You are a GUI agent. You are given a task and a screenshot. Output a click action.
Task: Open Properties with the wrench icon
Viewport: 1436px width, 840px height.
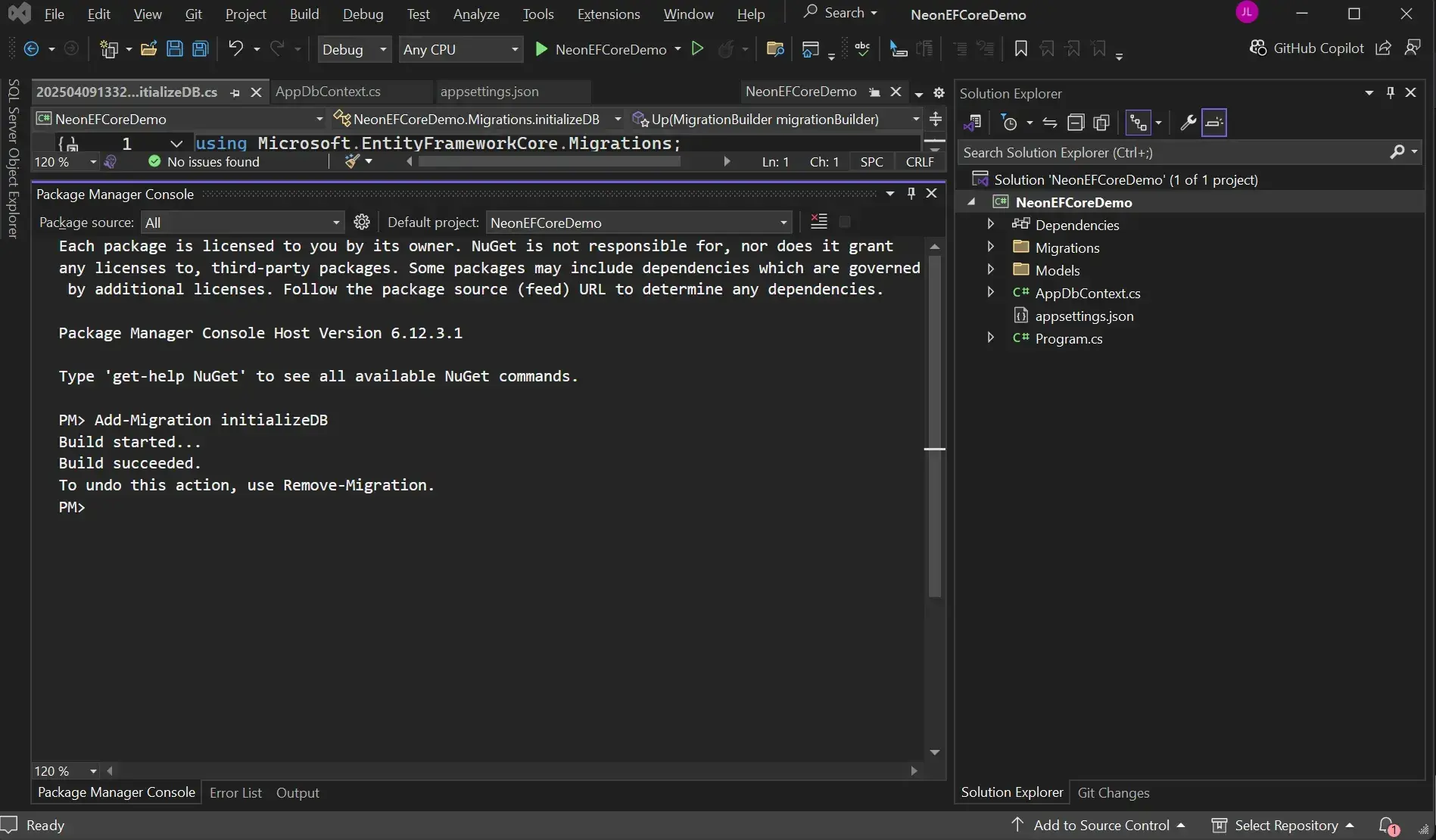pos(1188,123)
